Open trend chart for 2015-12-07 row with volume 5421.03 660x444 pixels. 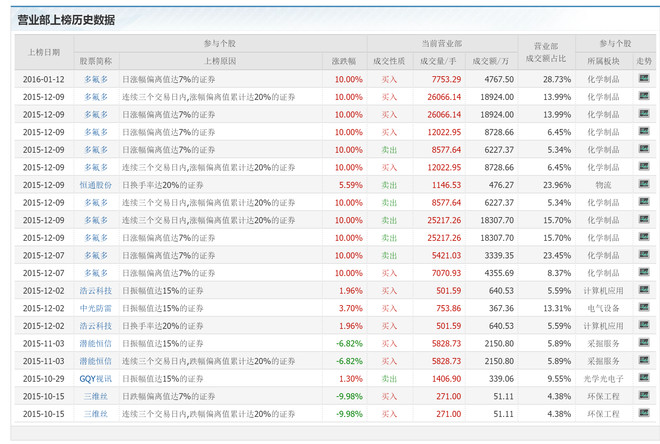(x=644, y=255)
